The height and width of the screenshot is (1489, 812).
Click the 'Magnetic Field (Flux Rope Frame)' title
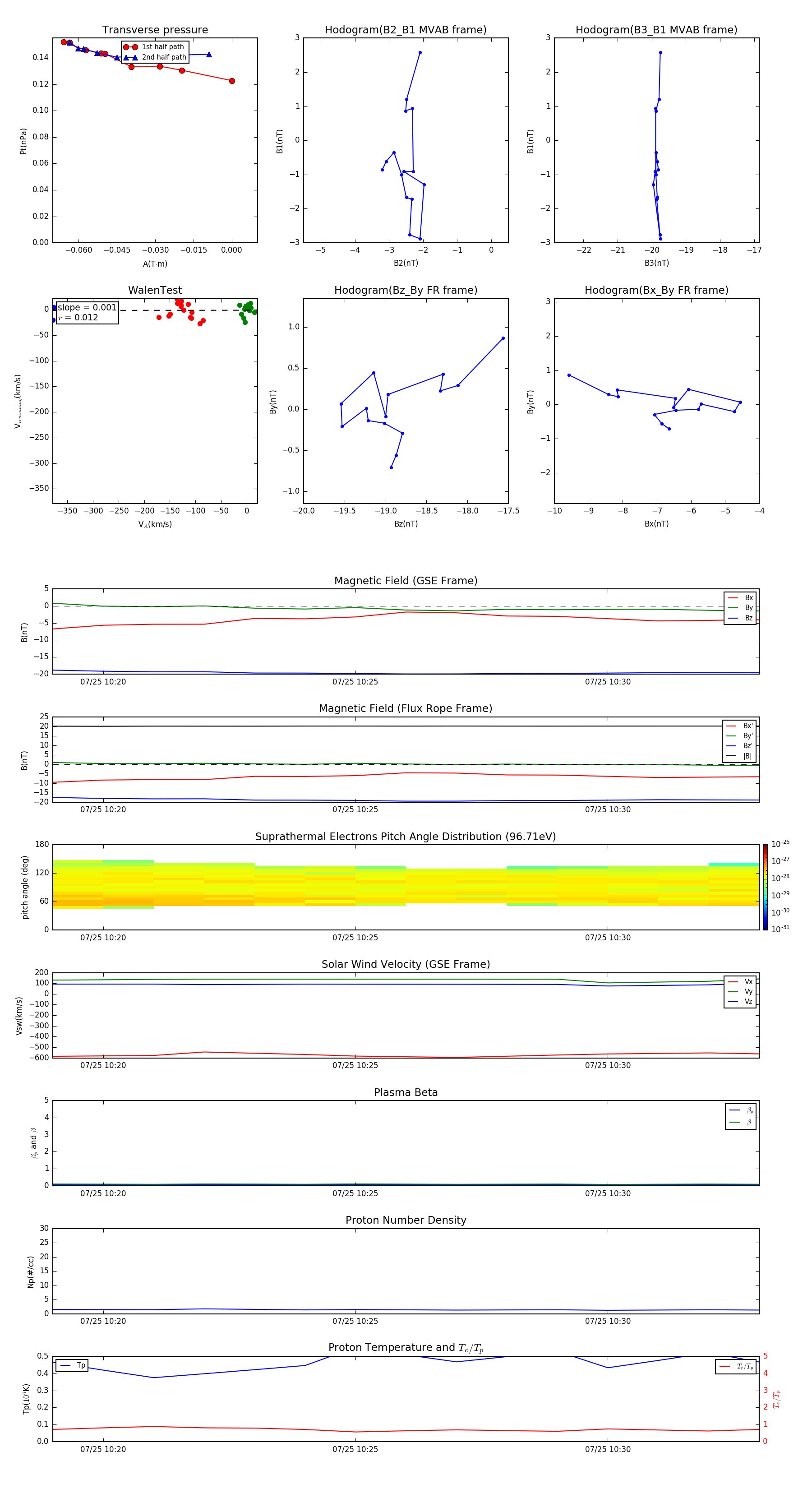pos(406,709)
